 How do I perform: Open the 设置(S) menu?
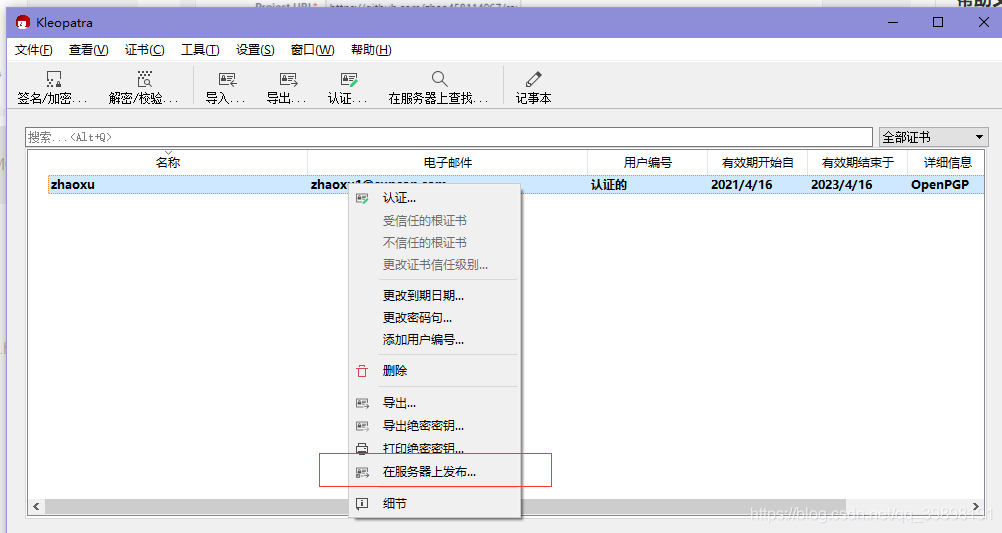pyautogui.click(x=255, y=50)
